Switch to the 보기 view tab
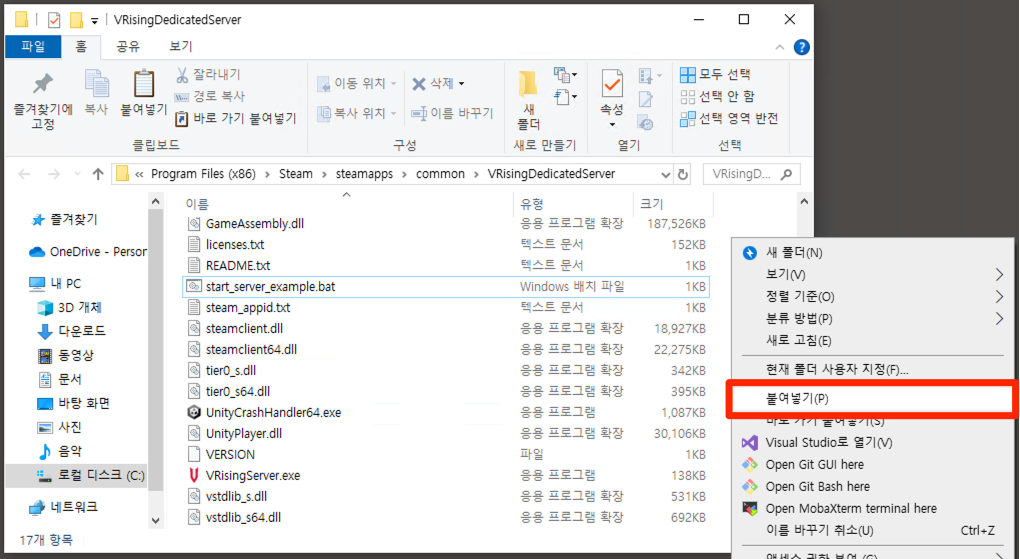The height and width of the screenshot is (559, 1020). [x=180, y=46]
